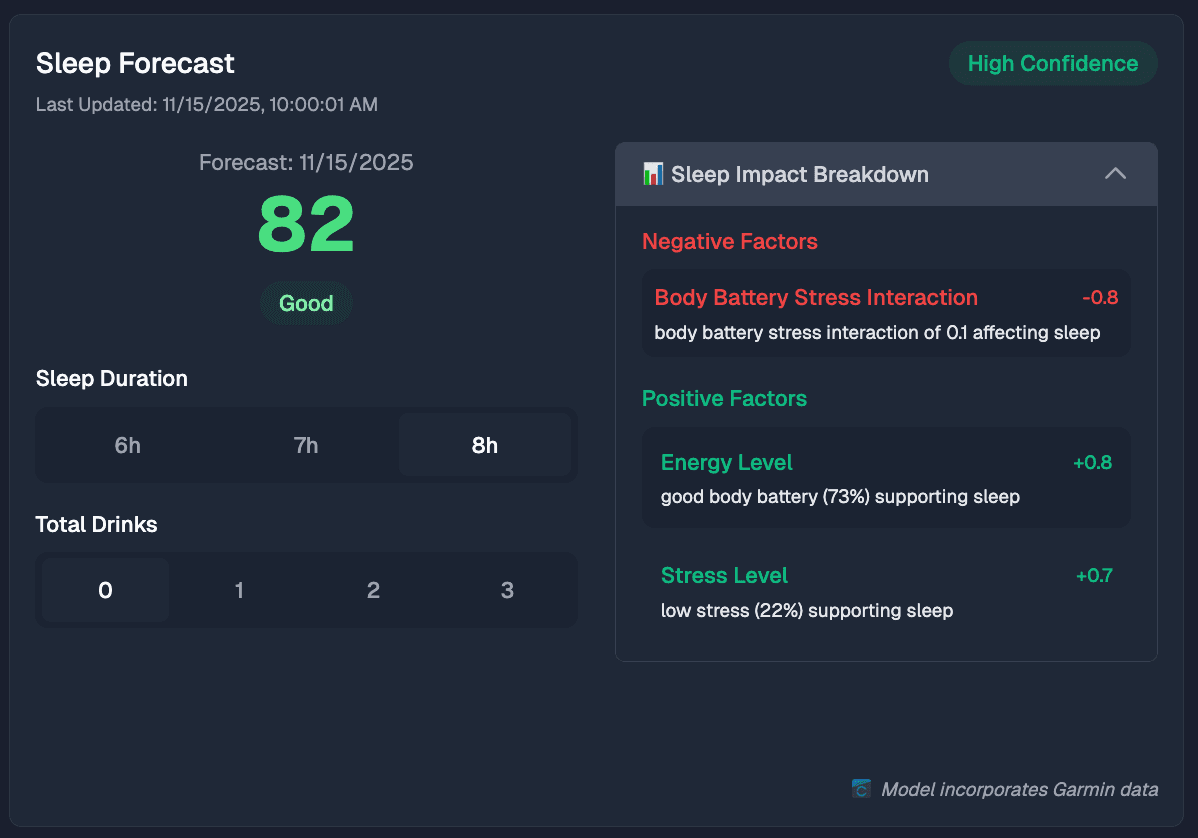Click the forecast score 82
This screenshot has width=1198, height=838.
(306, 224)
